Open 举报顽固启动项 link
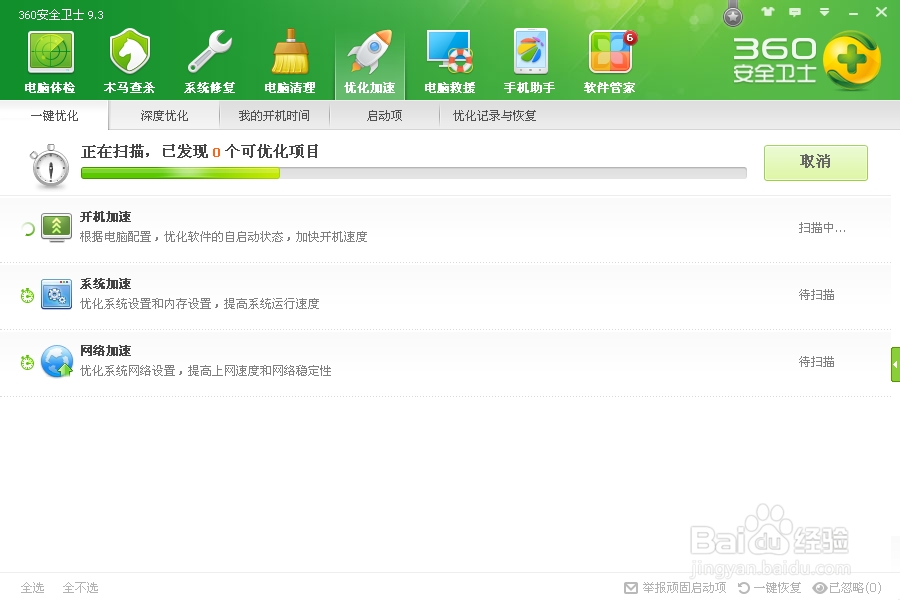Viewport: 900px width, 600px height. 684,587
